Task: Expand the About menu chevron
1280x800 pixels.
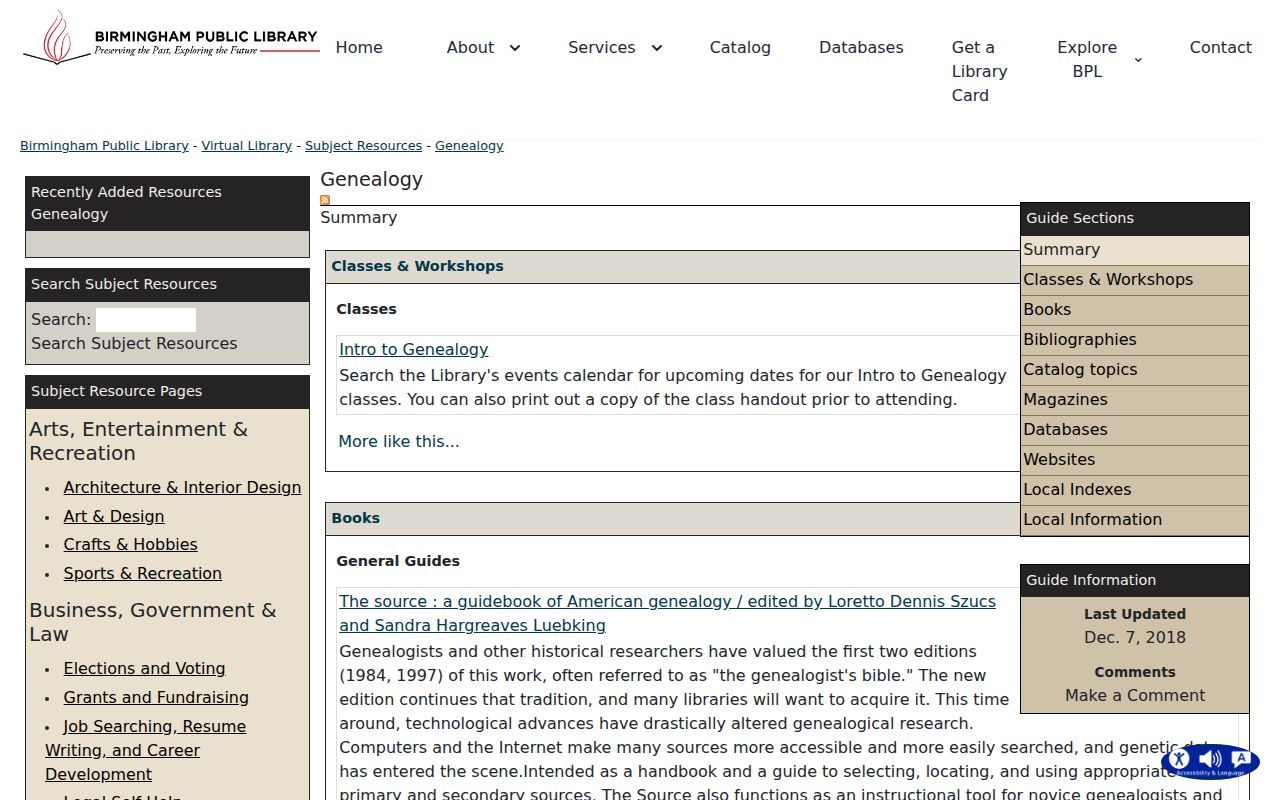Action: pyautogui.click(x=515, y=48)
